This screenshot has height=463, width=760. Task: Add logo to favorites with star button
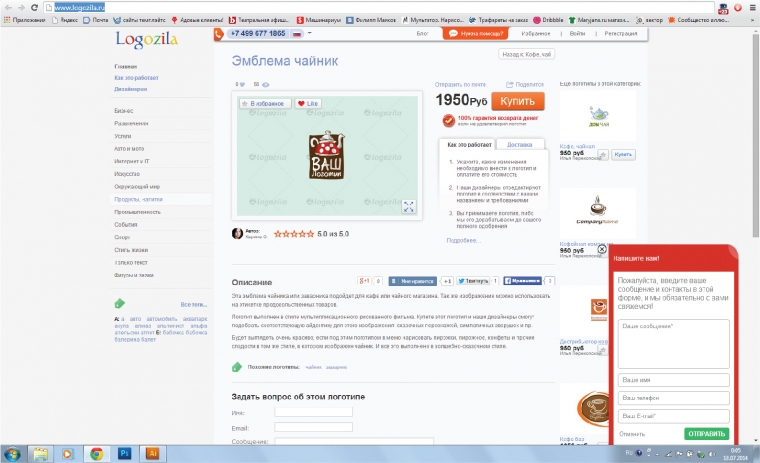click(261, 103)
